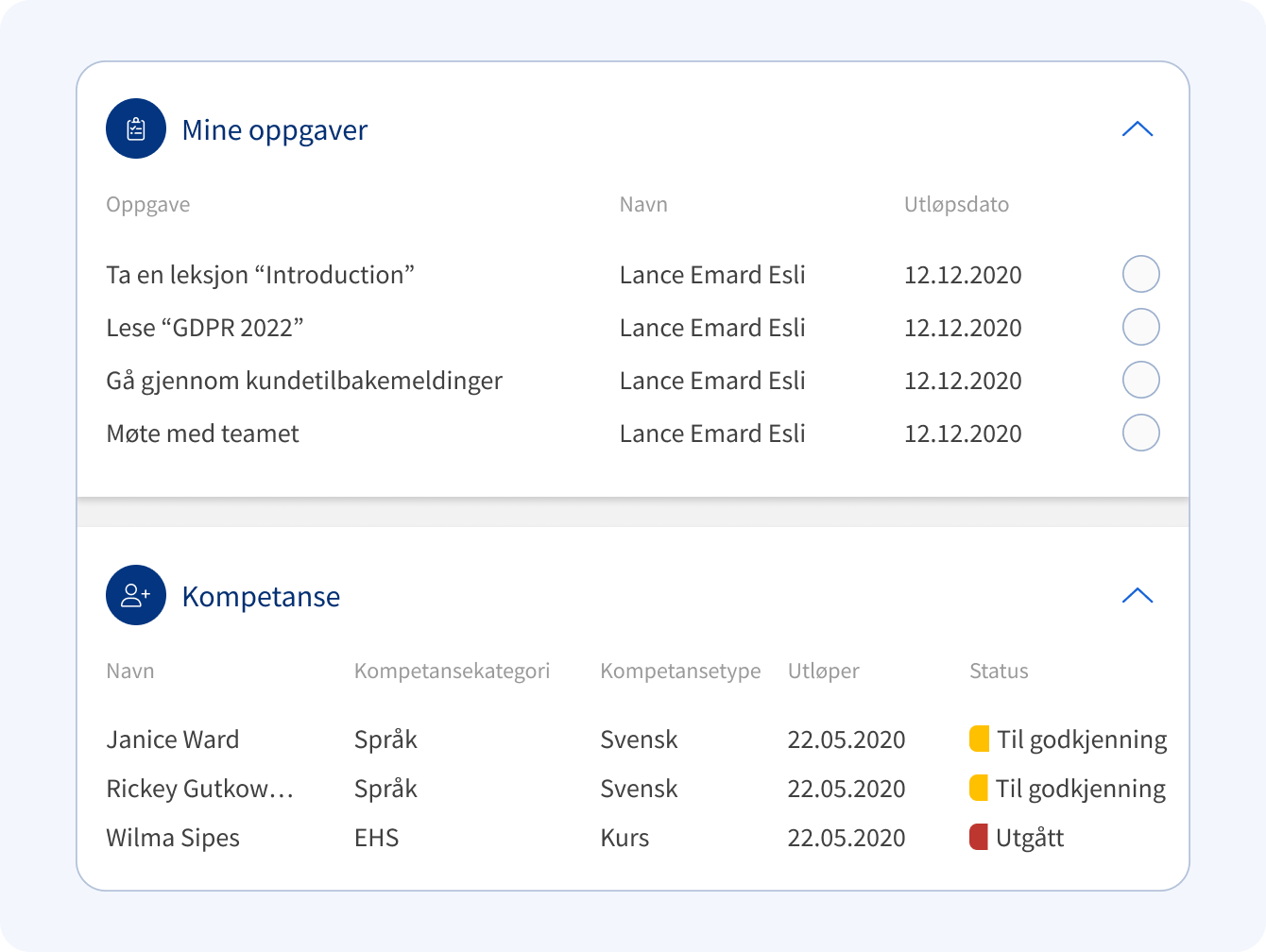1266x952 pixels.
Task: Click the 12.12.2020 date for 'Møte med teamet'
Action: 963,433
